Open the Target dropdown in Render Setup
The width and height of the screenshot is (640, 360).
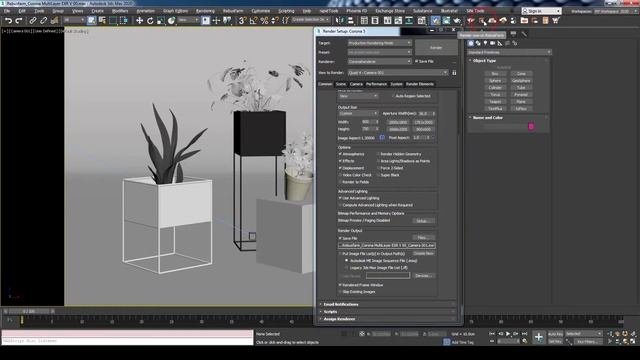pos(379,43)
